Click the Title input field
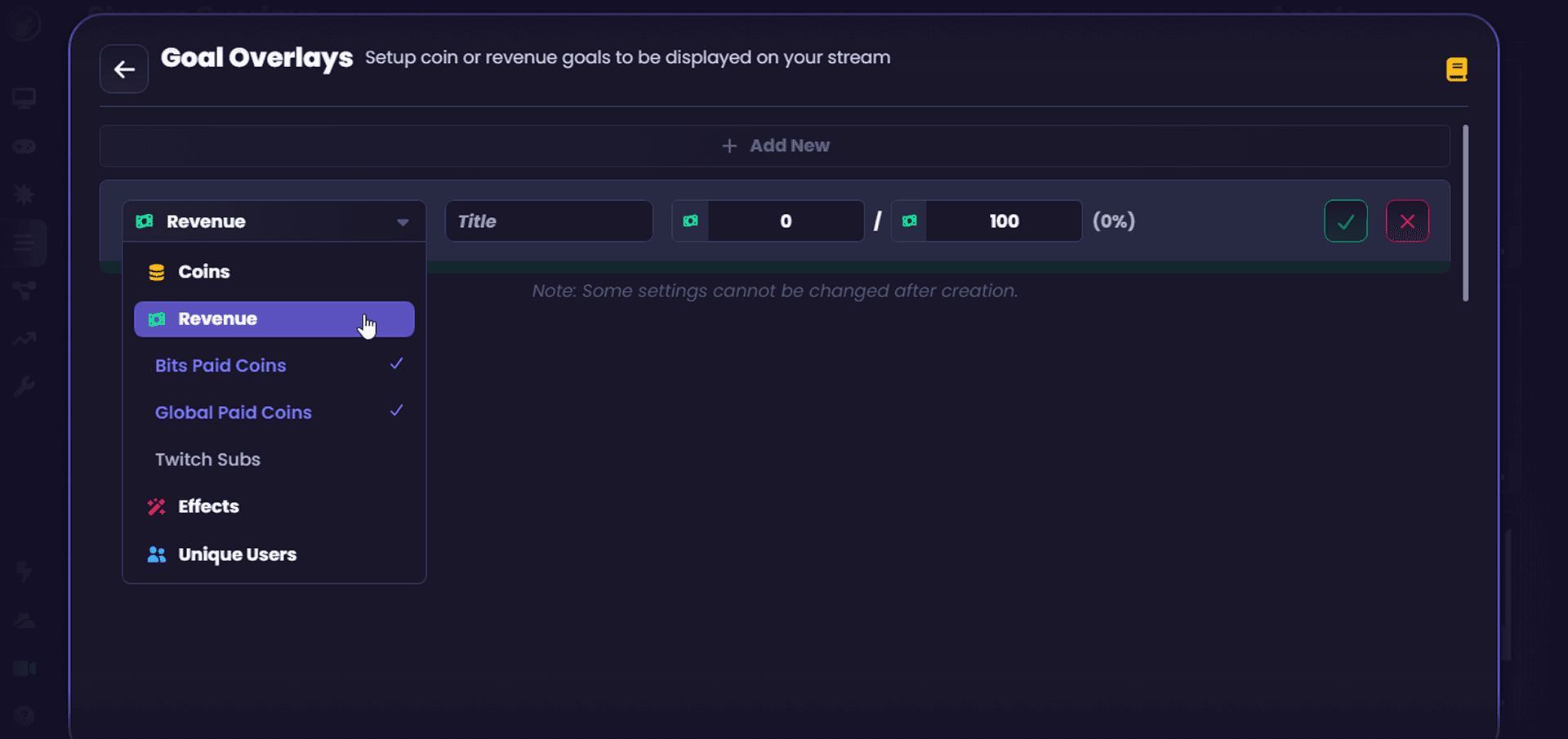Image resolution: width=1568 pixels, height=739 pixels. pos(549,221)
